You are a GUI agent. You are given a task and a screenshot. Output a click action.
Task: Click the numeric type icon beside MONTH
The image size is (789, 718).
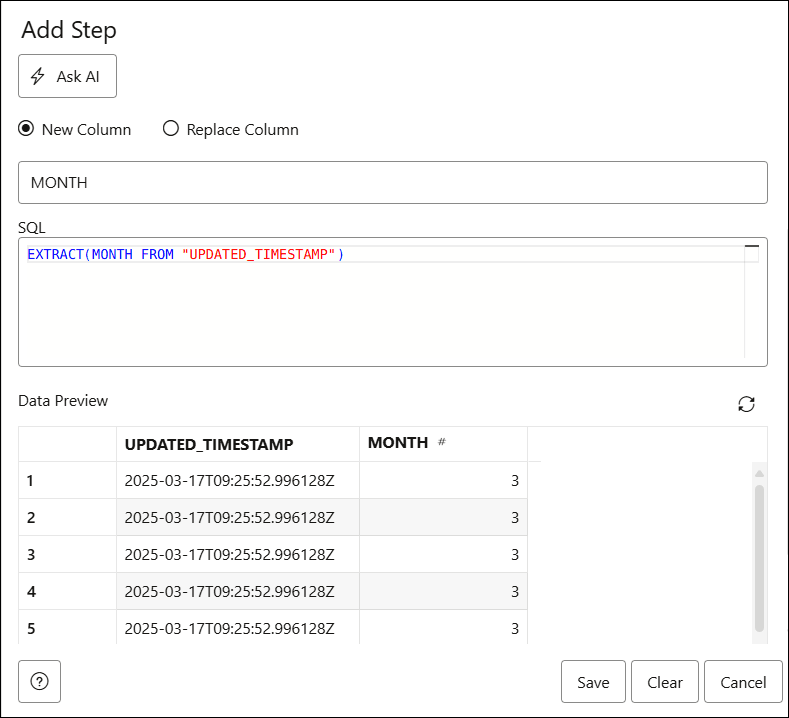click(x=441, y=443)
